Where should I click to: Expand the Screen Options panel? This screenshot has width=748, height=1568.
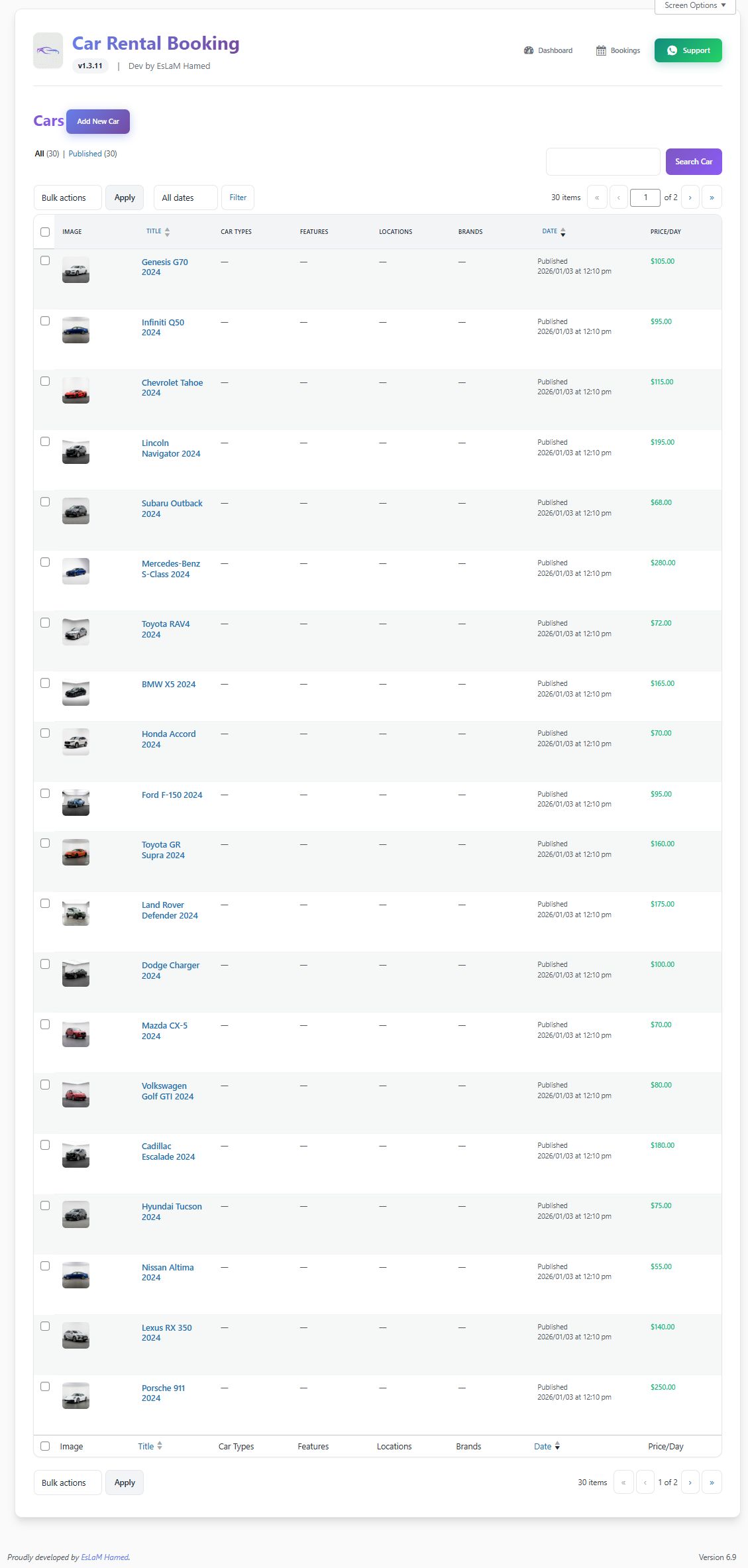(694, 5)
